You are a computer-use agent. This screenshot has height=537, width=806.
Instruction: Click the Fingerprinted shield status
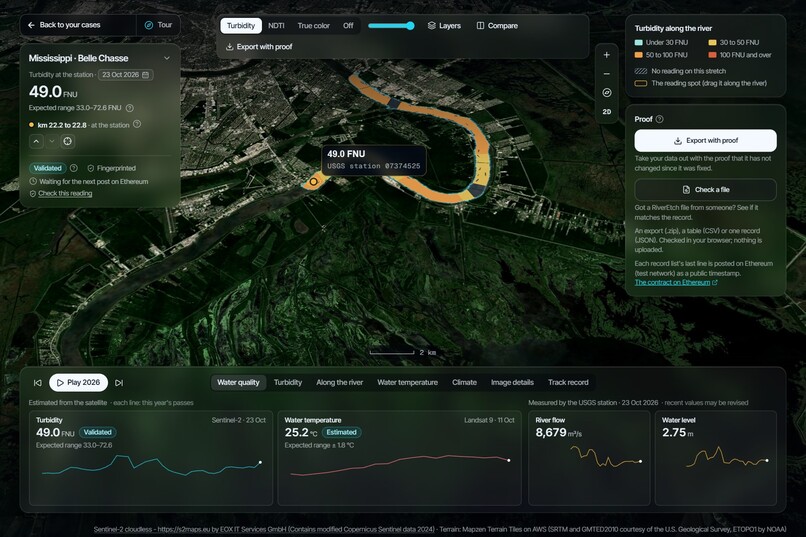pyautogui.click(x=112, y=168)
